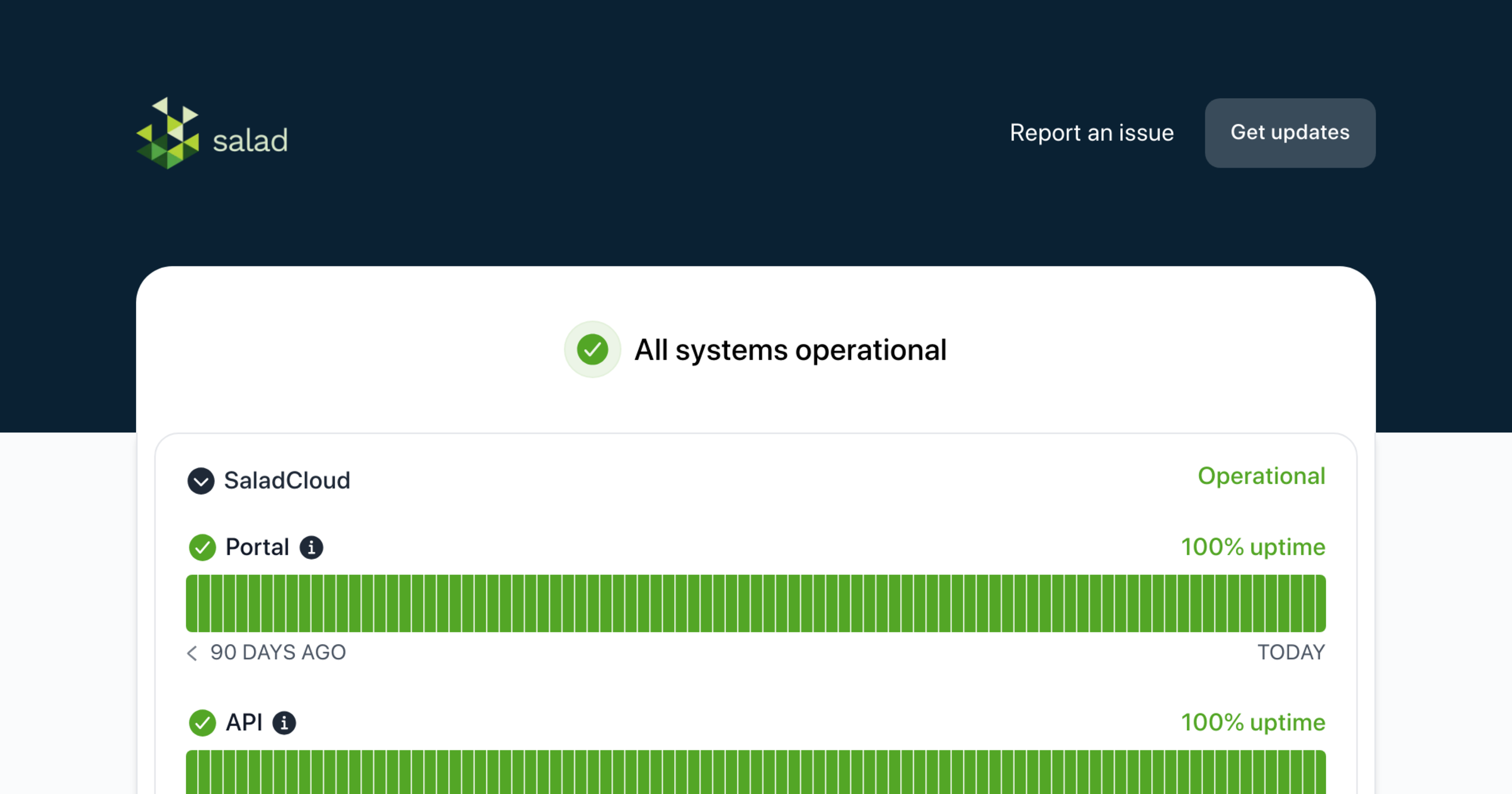Viewport: 1512px width, 794px height.
Task: Click the leftmost API uptime bar
Action: (x=192, y=772)
